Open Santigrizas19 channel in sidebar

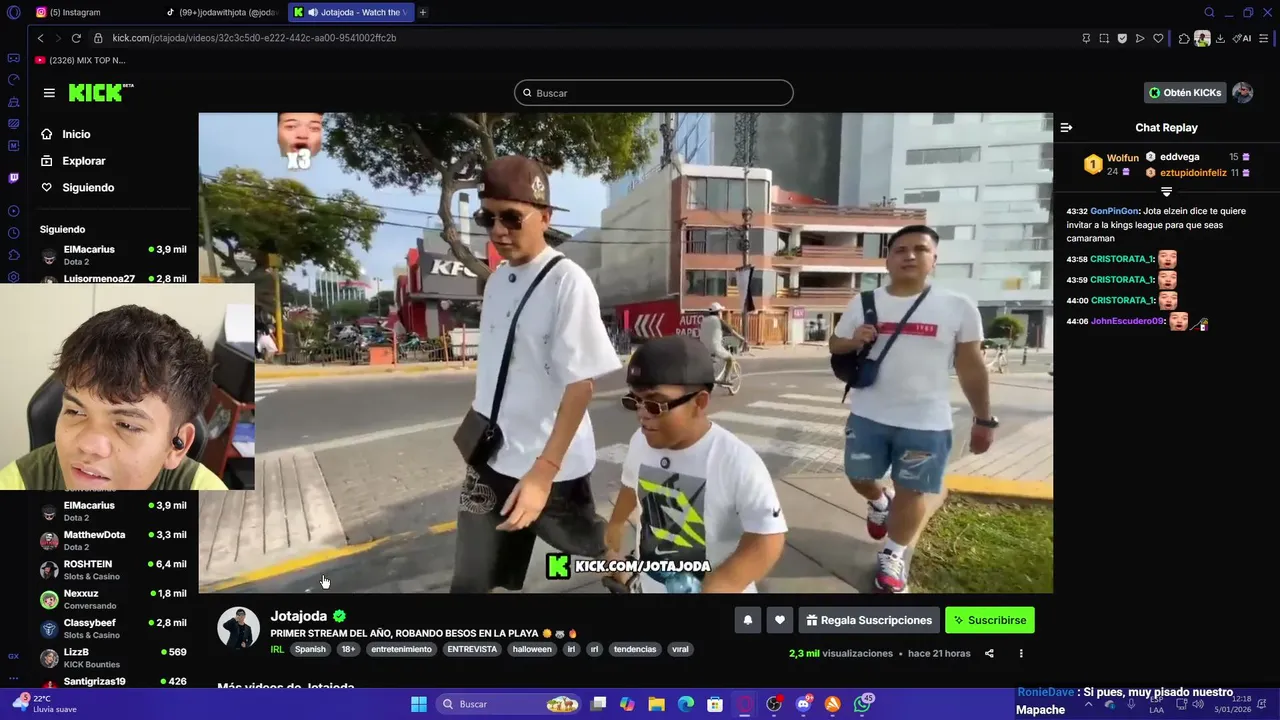pos(113,683)
